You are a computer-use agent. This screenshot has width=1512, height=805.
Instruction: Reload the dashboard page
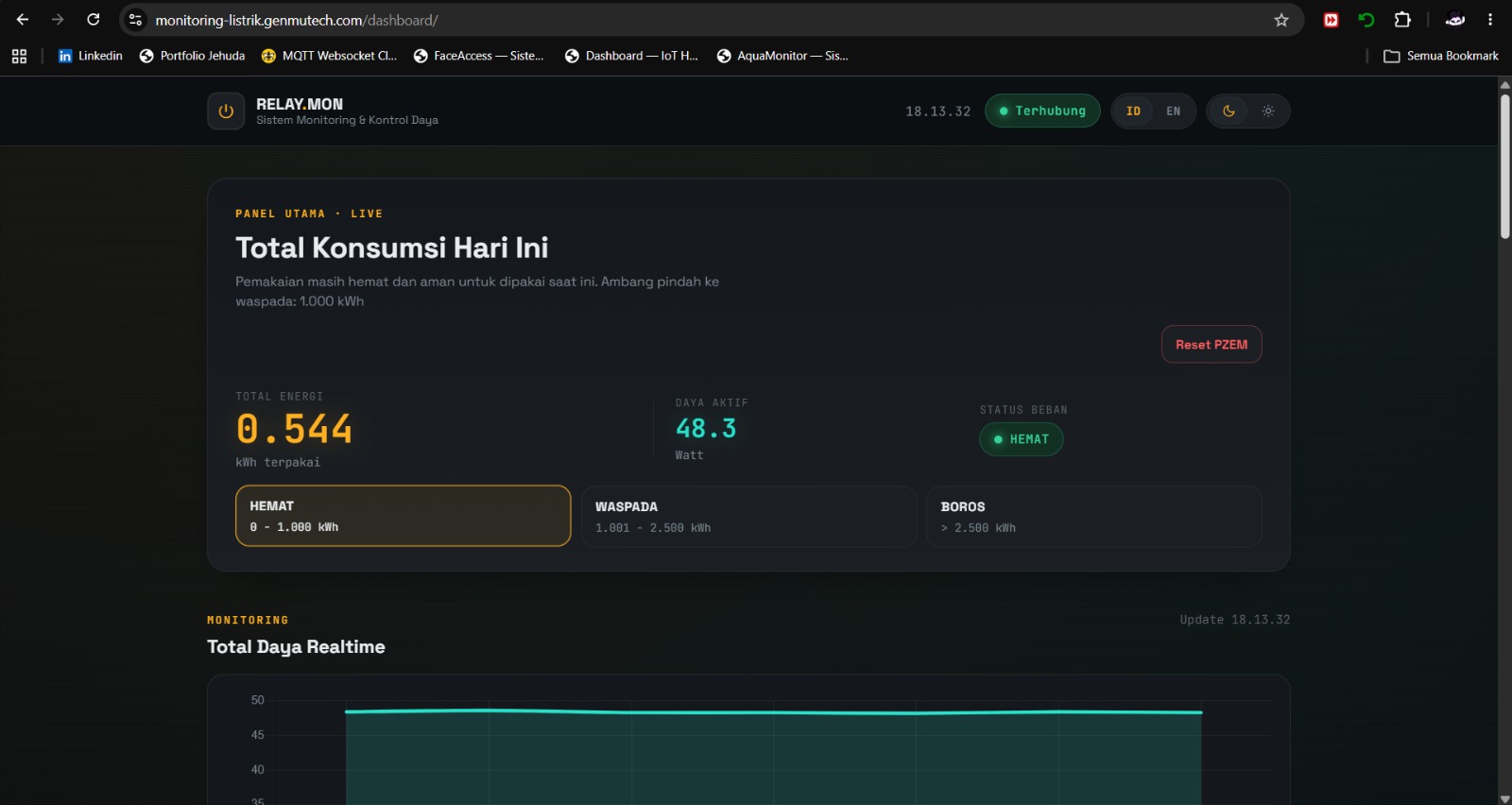point(94,20)
